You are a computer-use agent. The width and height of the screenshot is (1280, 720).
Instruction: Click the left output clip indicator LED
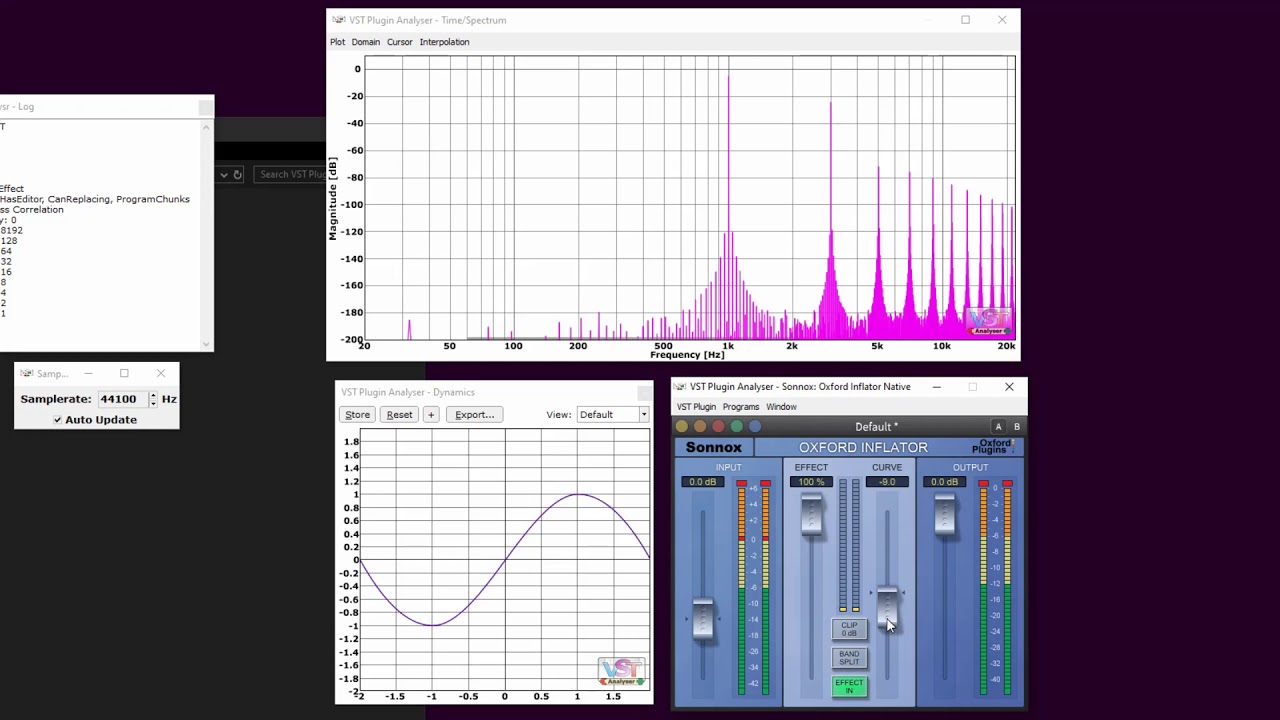tap(983, 484)
